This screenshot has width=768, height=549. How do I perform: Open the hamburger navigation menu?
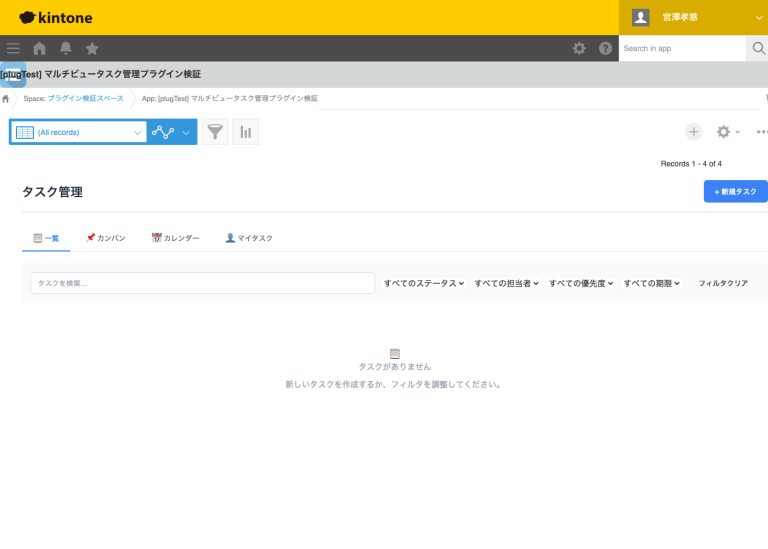pyautogui.click(x=13, y=48)
